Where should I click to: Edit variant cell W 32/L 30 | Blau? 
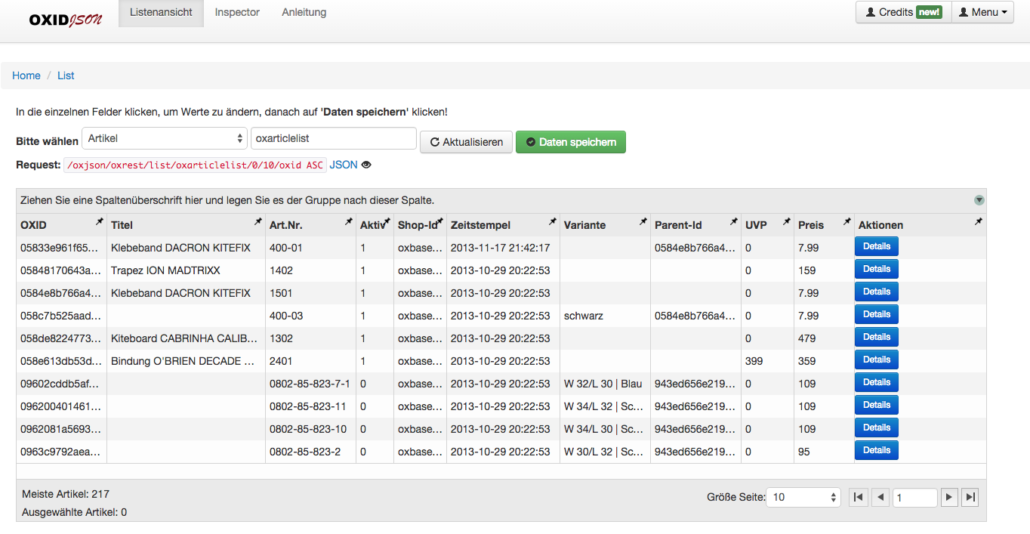(x=604, y=384)
